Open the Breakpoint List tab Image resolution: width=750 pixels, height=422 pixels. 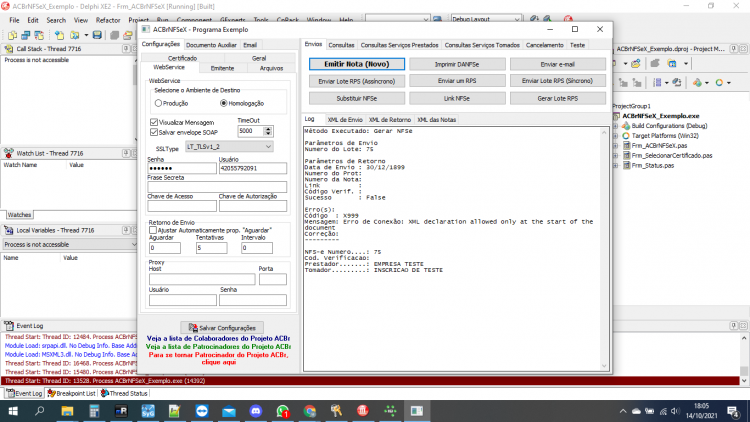72,393
